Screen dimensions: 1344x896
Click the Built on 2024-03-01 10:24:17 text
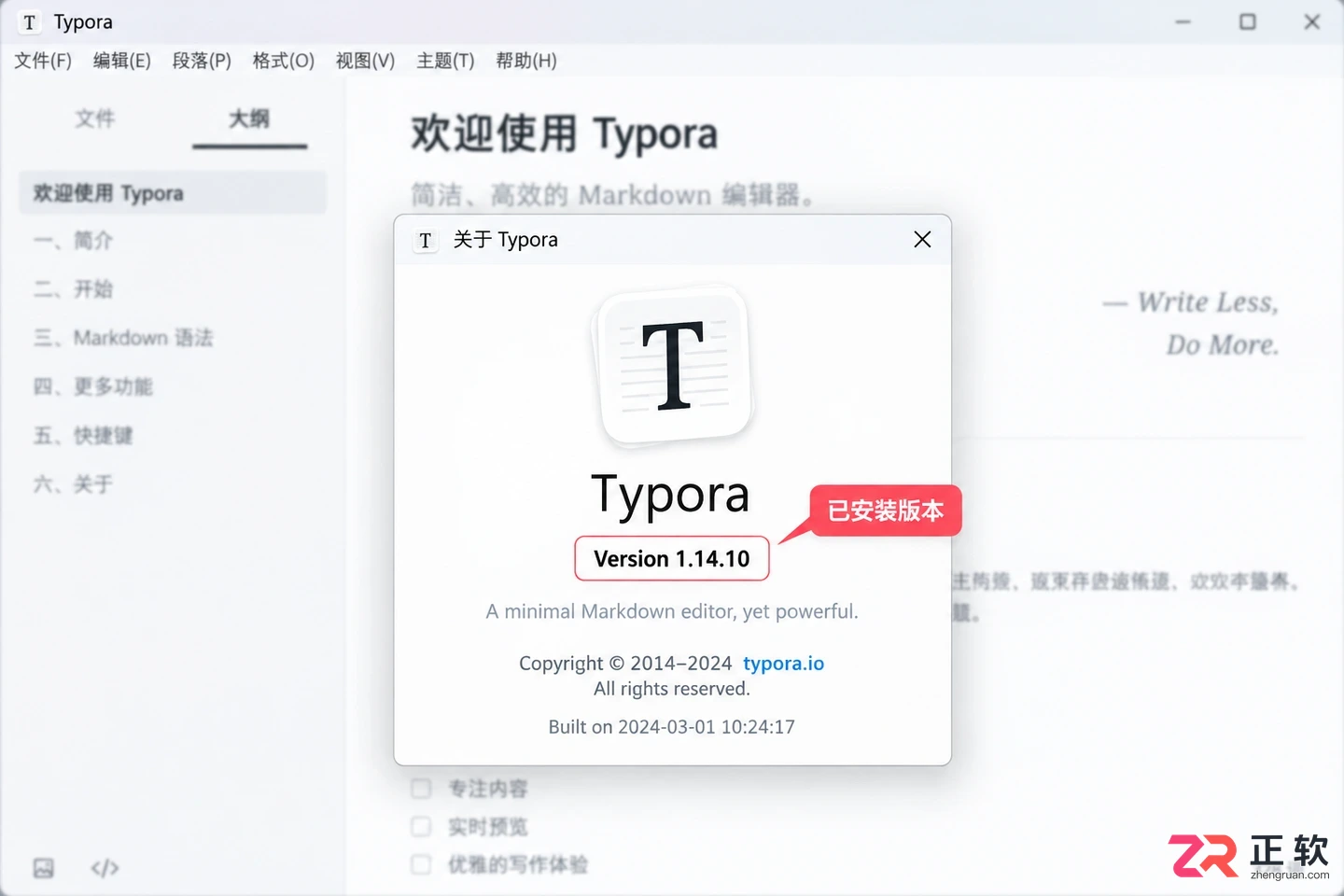pyautogui.click(x=672, y=727)
